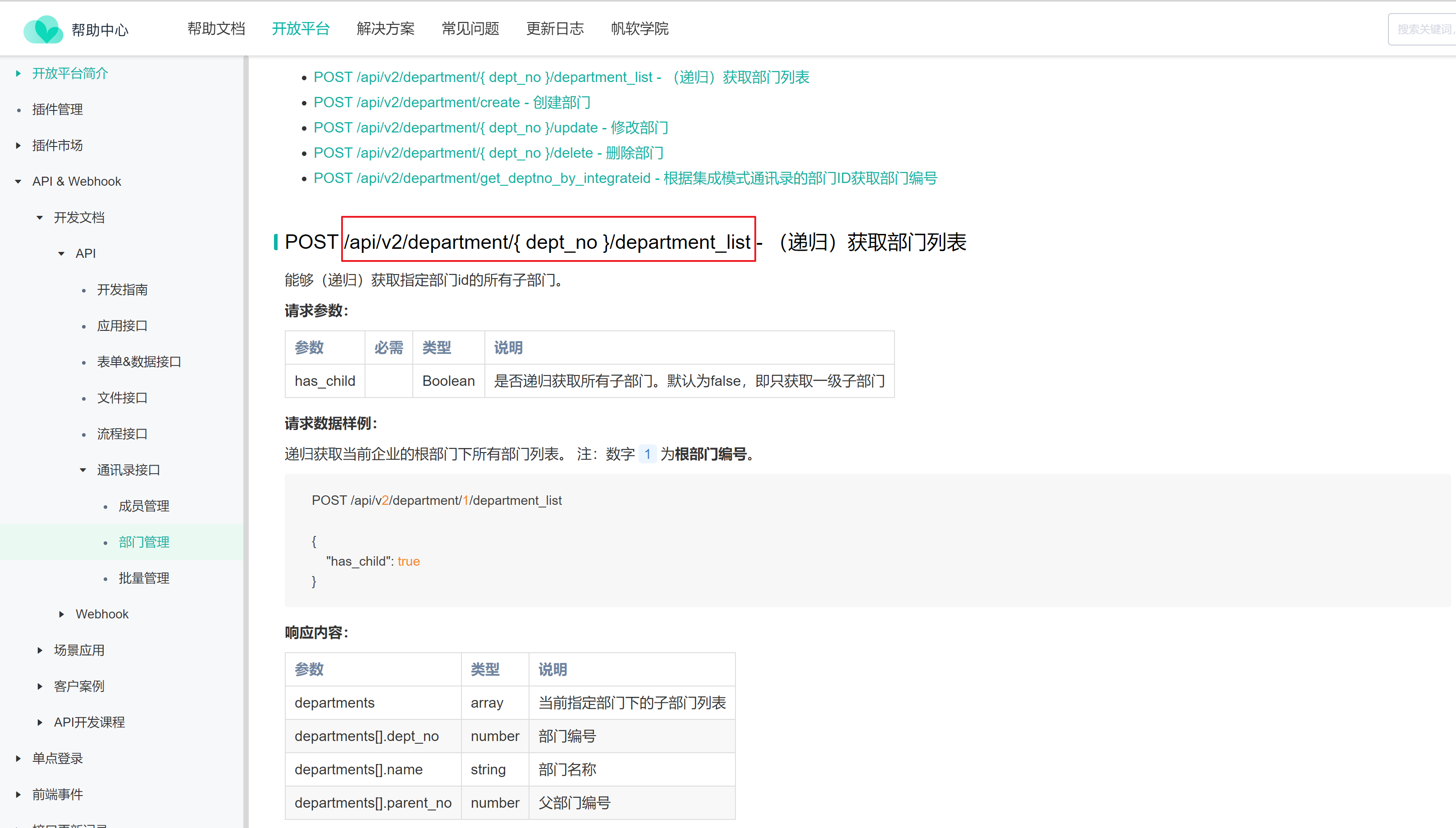Select 成员管理 in the sidebar

(144, 506)
